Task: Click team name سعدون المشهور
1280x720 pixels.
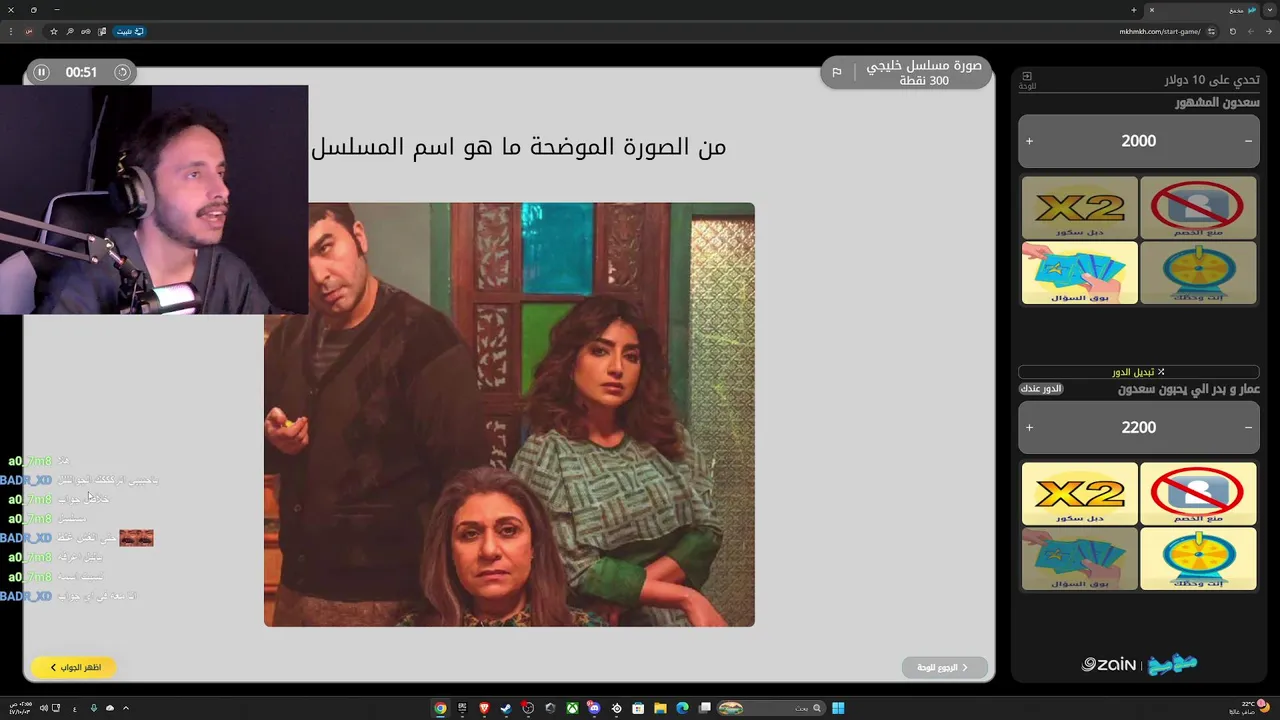Action: coord(1217,102)
